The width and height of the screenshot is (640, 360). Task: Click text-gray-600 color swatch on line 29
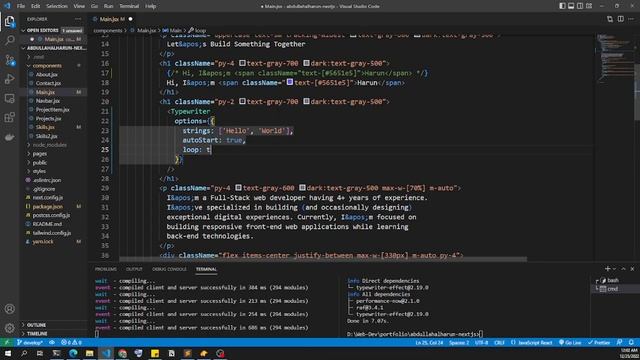238,188
